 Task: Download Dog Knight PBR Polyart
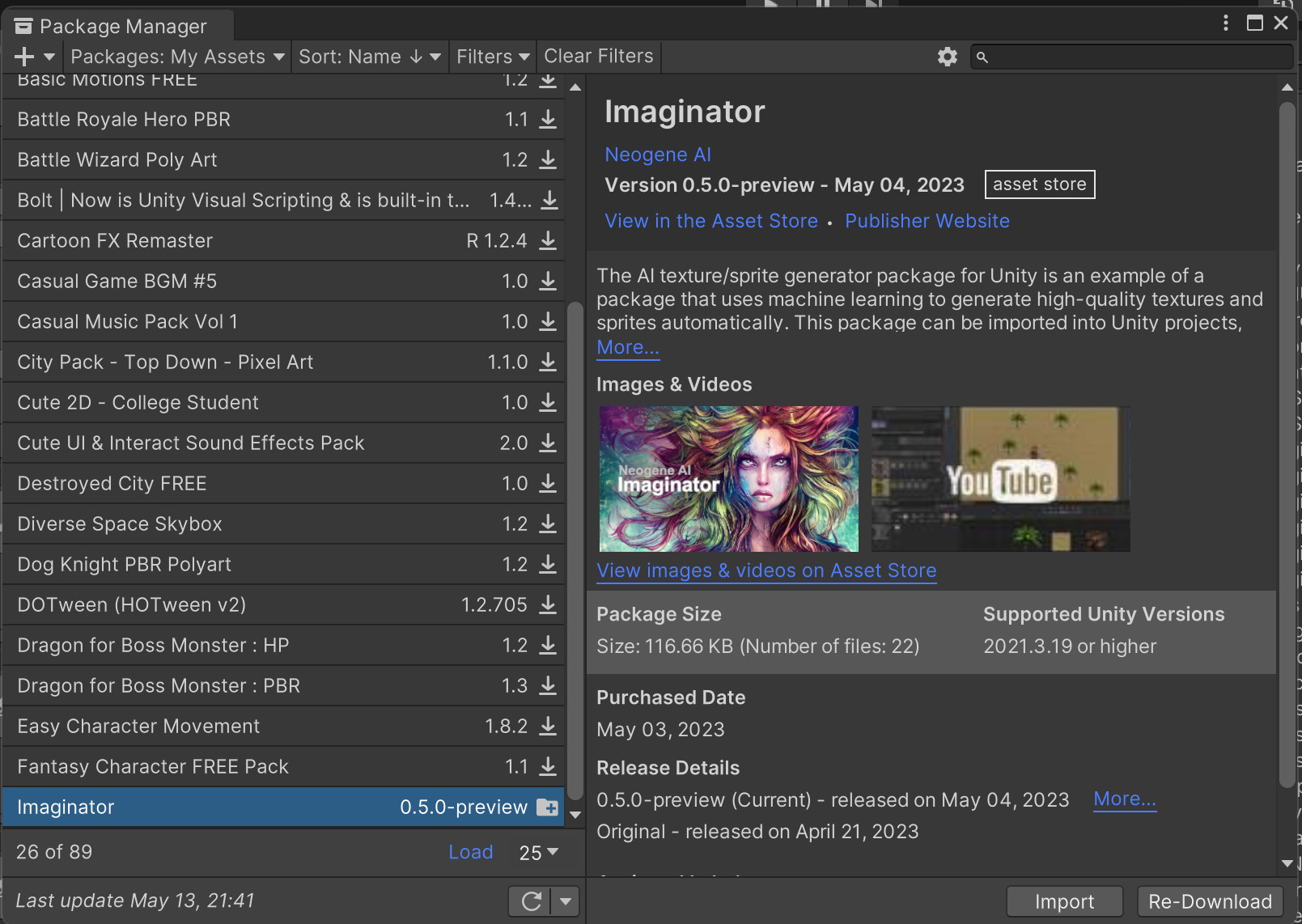548,564
